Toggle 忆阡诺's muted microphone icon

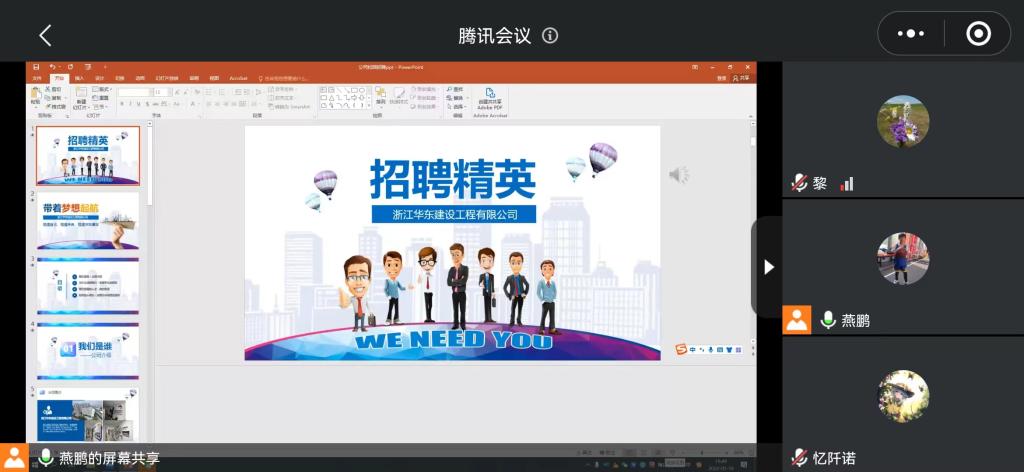[799, 458]
